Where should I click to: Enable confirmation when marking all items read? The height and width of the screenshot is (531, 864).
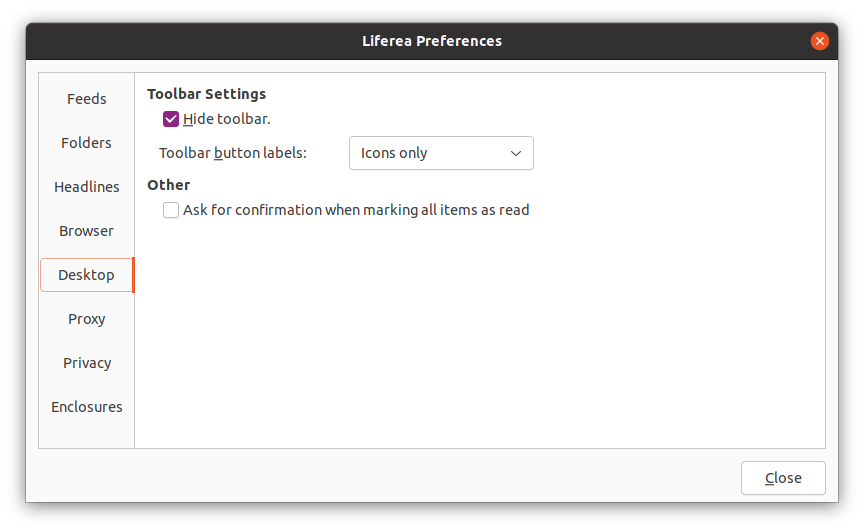click(171, 210)
